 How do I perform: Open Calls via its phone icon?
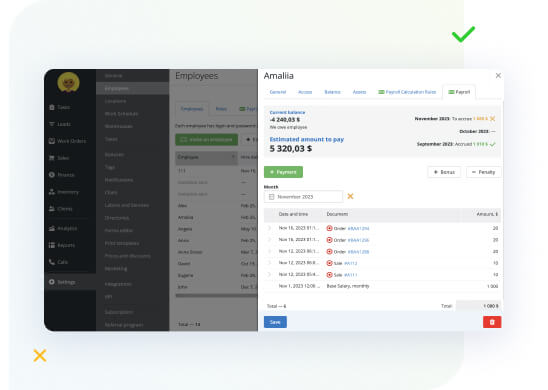tap(52, 262)
